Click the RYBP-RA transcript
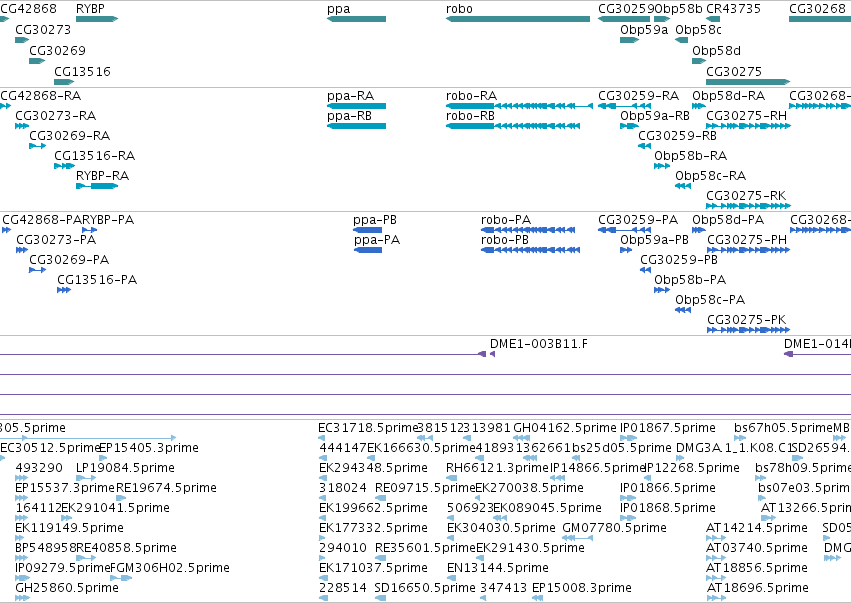This screenshot has width=851, height=603. pos(97,186)
